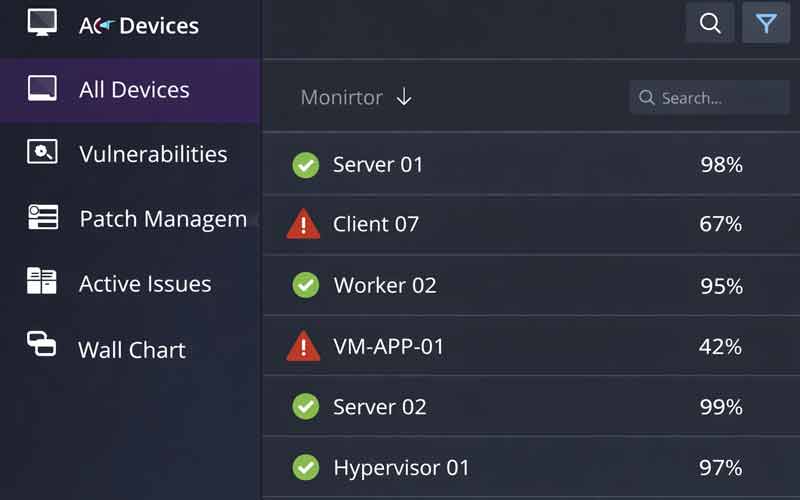Viewport: 800px width, 500px height.
Task: Click the Patch Management sidebar icon
Action: [42, 218]
